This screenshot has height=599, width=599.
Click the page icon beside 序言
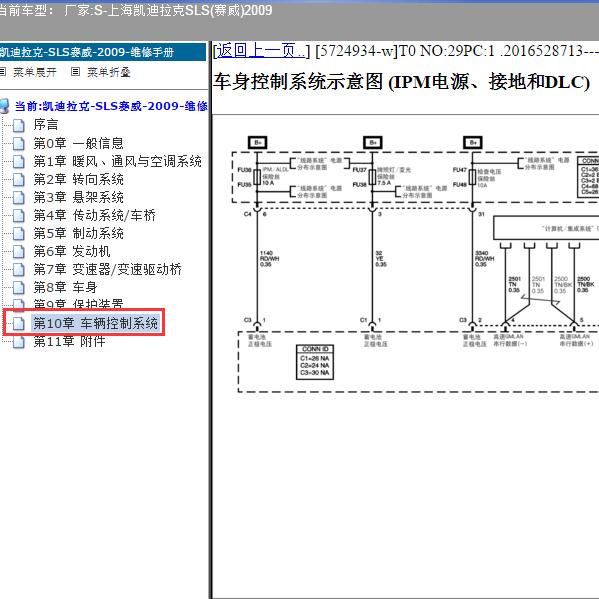pyautogui.click(x=18, y=125)
